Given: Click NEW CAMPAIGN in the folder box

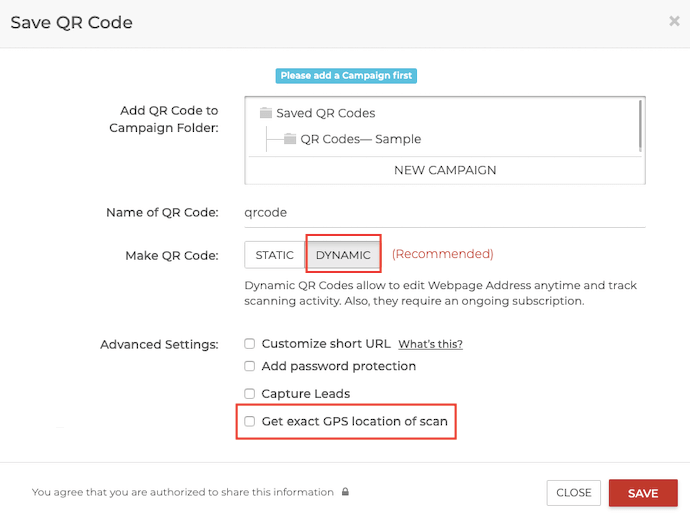Looking at the screenshot, I should (x=445, y=170).
